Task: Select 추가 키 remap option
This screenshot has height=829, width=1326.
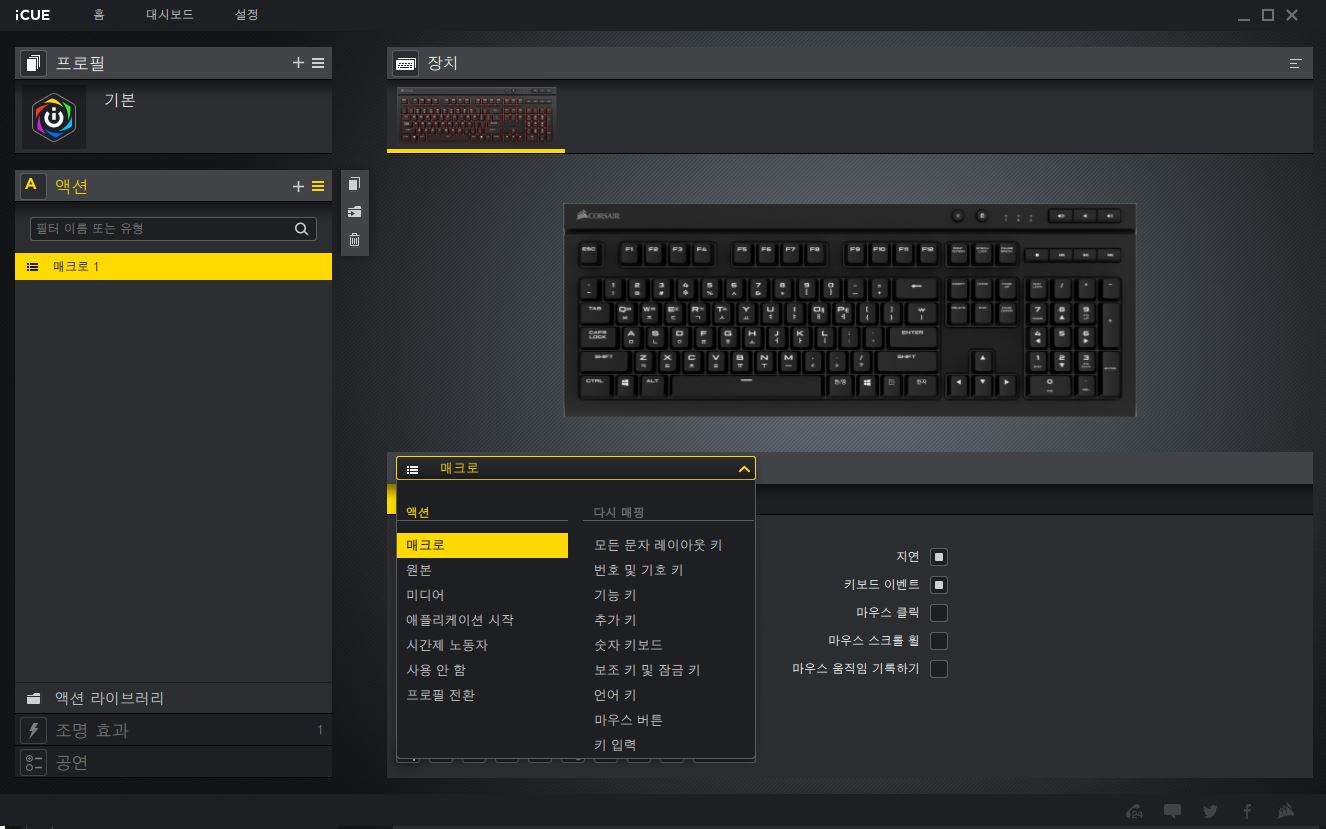Action: (615, 620)
